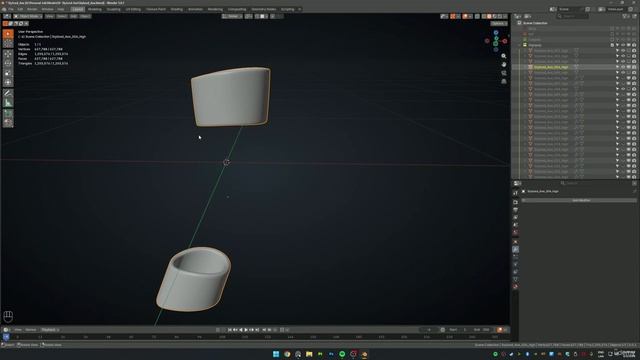Screen dimensions: 640x360
Task: Open the viewport Options dropdown
Action: (499, 24)
